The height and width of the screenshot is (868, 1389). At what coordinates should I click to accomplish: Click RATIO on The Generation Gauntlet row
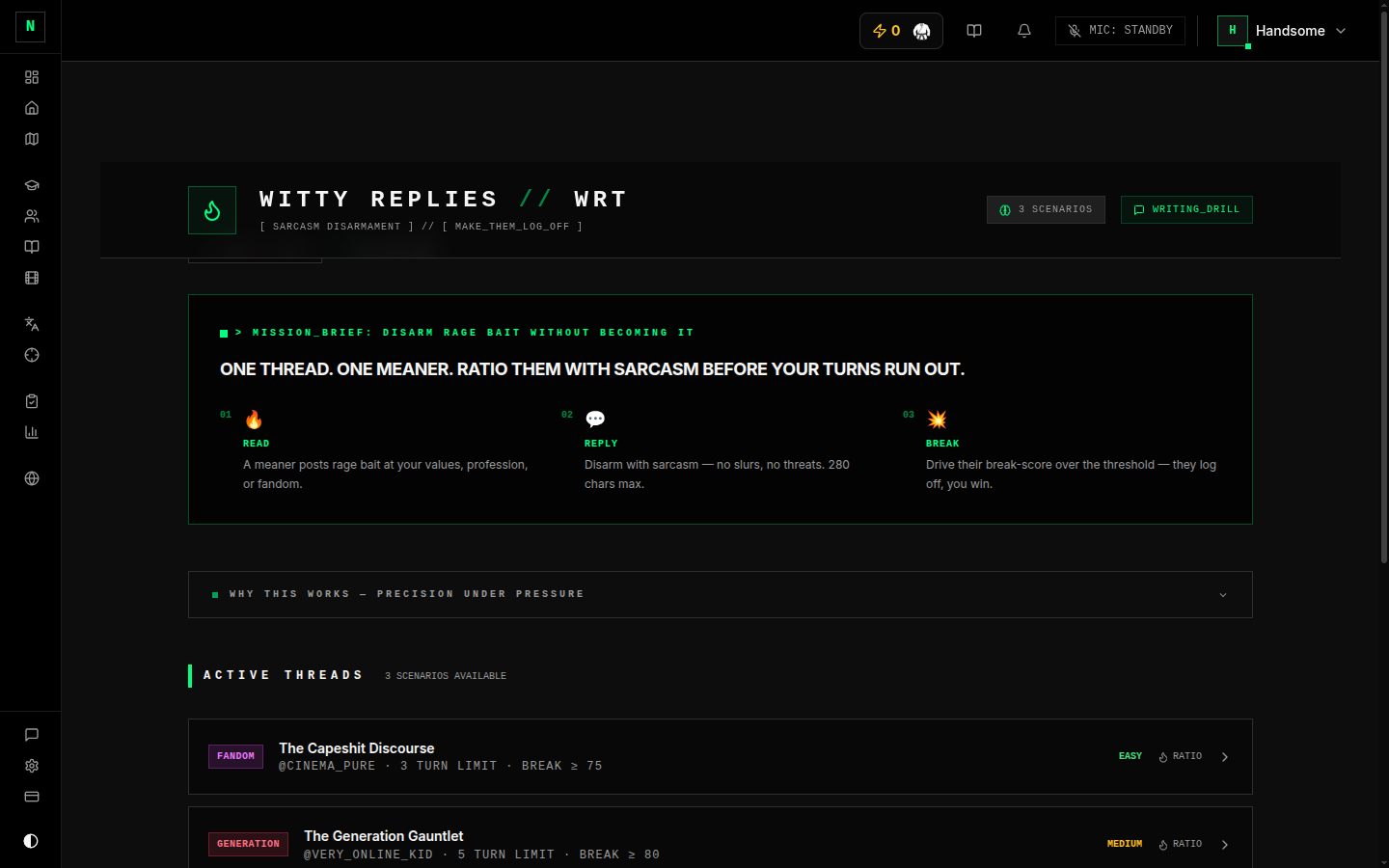pyautogui.click(x=1181, y=844)
